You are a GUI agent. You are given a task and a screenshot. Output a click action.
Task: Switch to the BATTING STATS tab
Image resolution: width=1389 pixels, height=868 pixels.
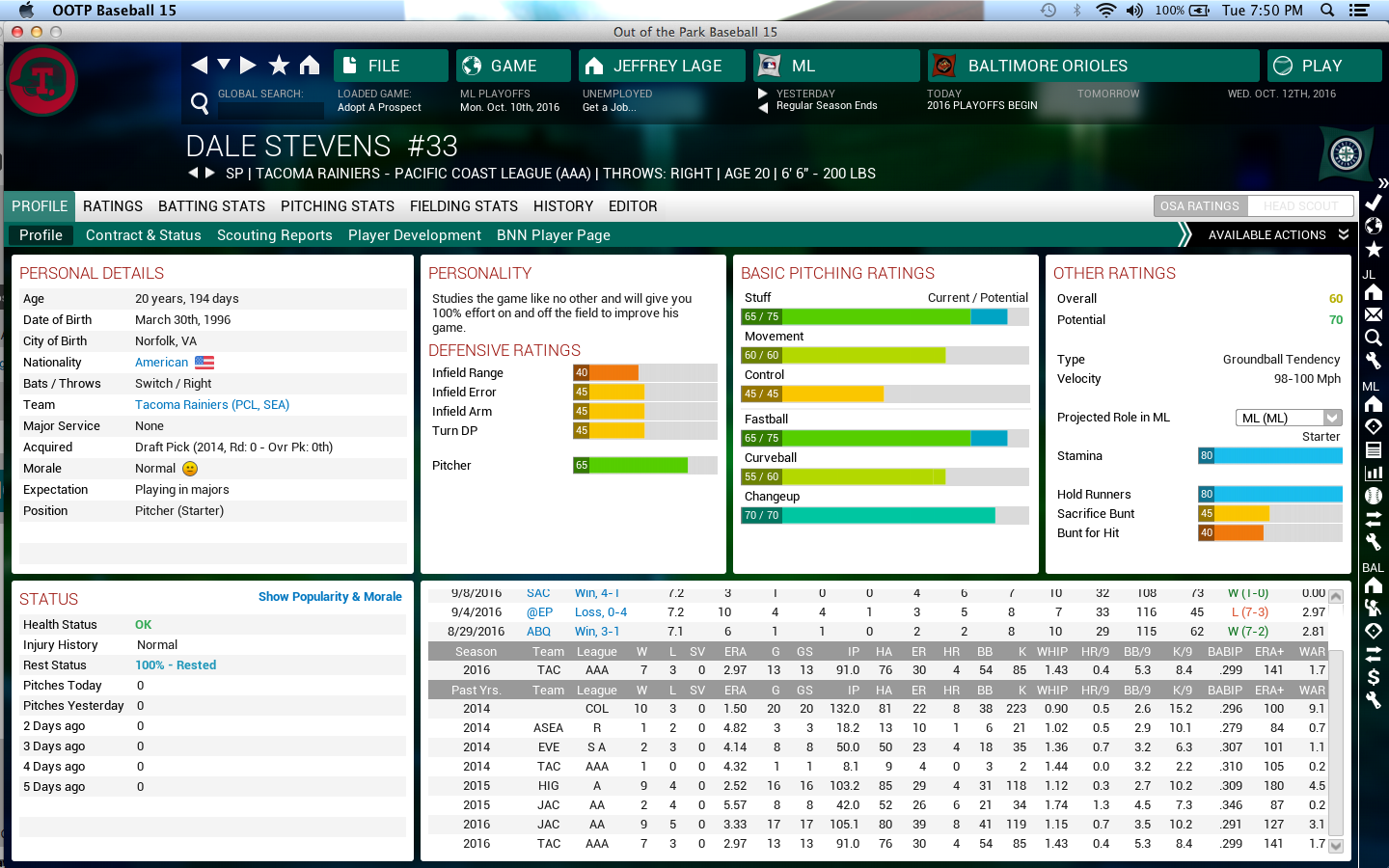(x=211, y=206)
